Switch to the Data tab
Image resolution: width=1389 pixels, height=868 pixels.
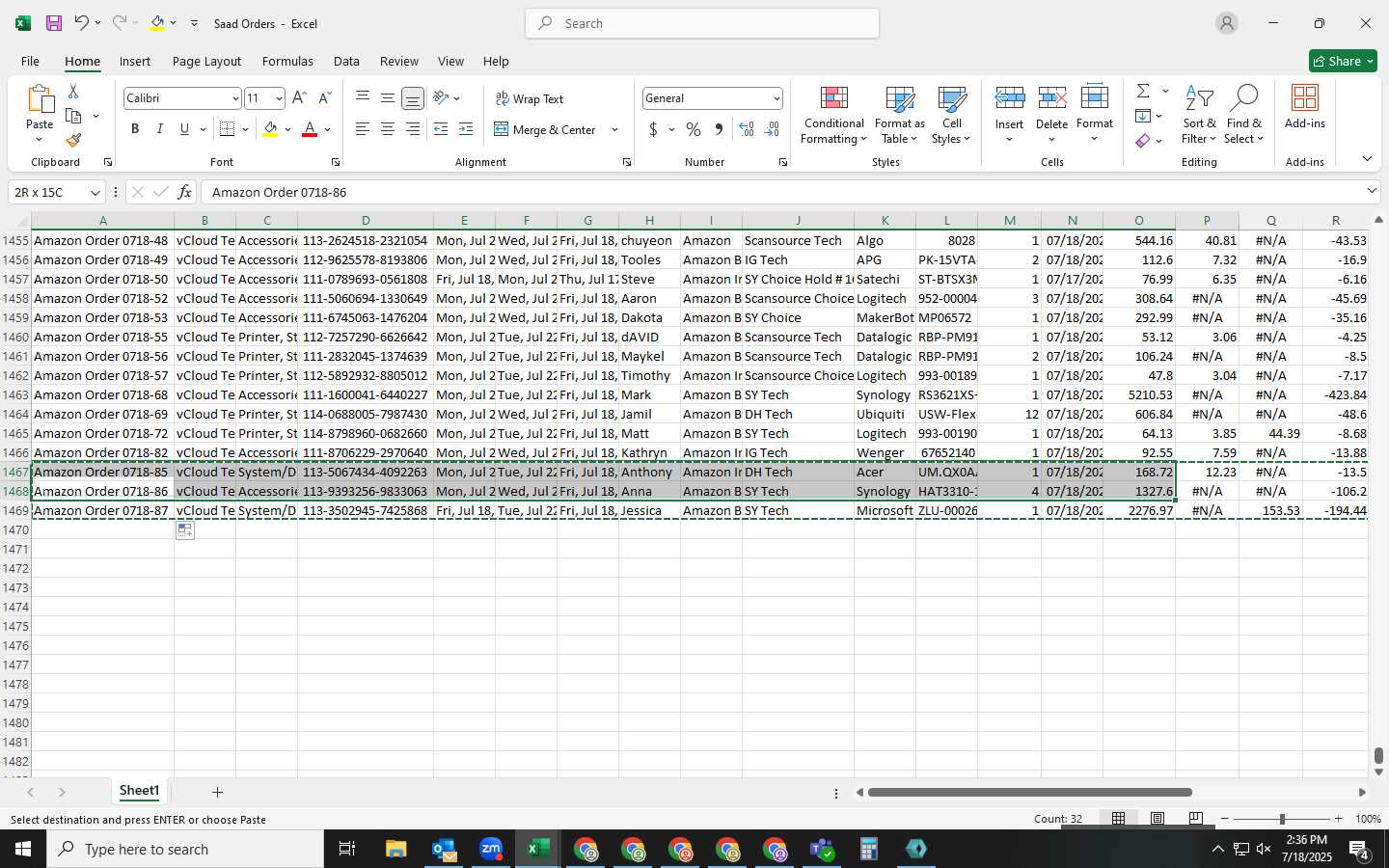(x=346, y=61)
